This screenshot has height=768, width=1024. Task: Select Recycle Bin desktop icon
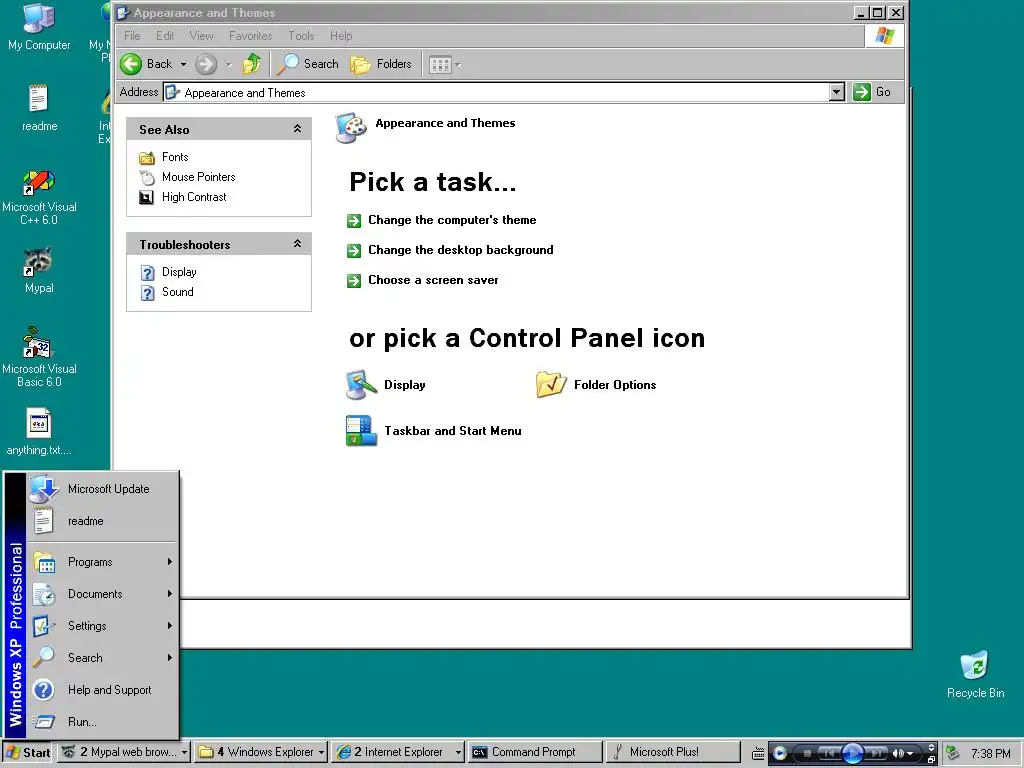975,675
